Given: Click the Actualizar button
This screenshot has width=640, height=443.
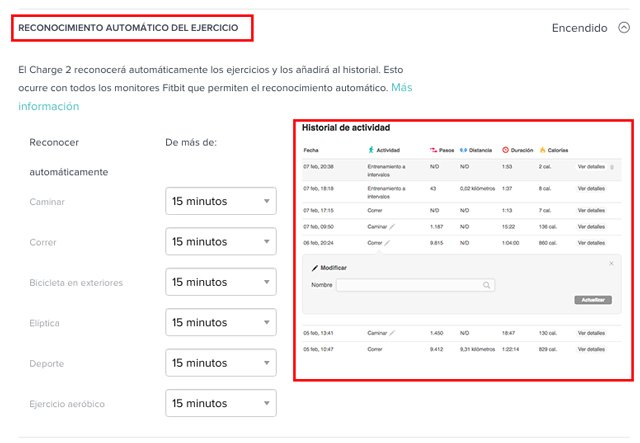Looking at the screenshot, I should coord(593,300).
